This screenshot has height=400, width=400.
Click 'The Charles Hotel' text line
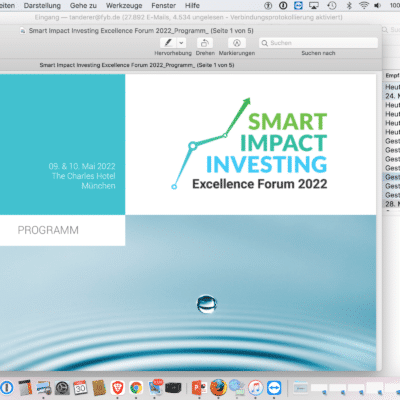coord(84,176)
